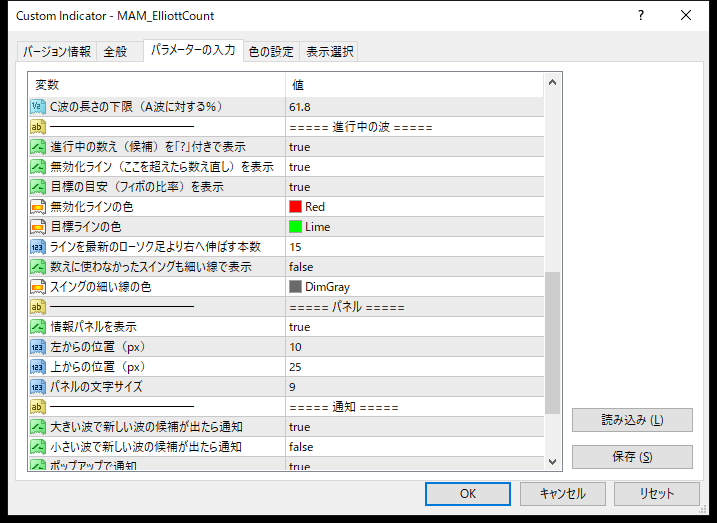Click the 値 column header
The width and height of the screenshot is (717, 523).
[415, 85]
